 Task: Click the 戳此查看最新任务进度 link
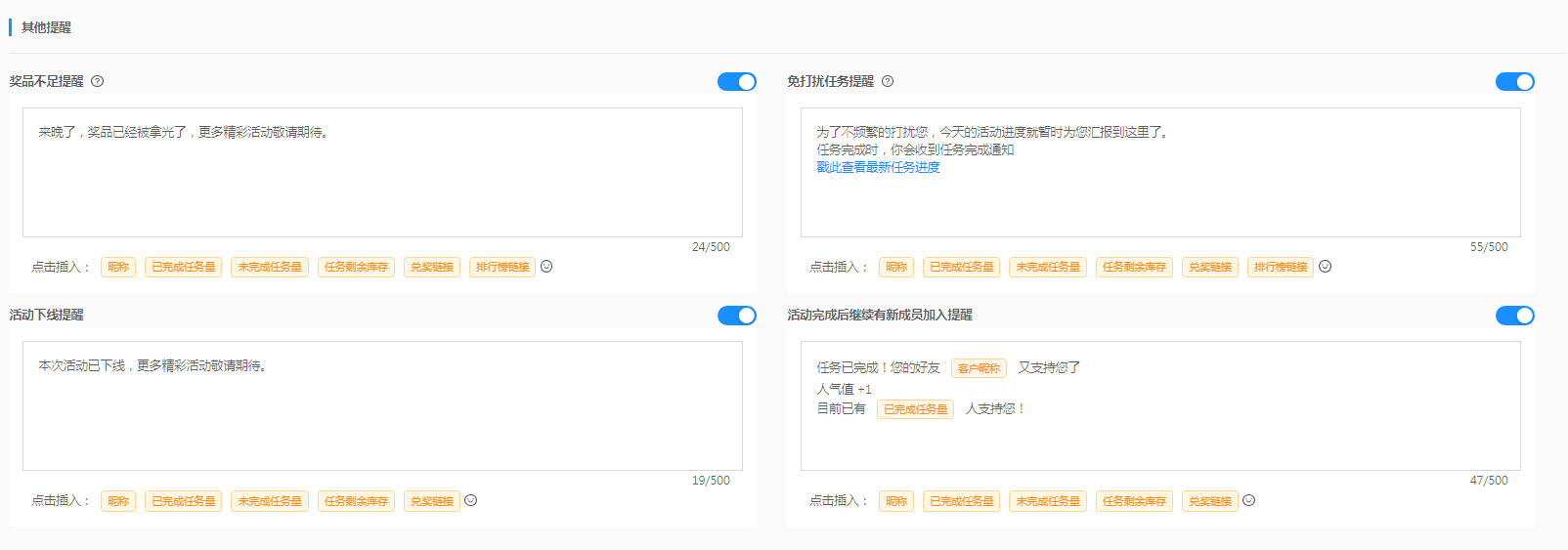pyautogui.click(x=878, y=167)
